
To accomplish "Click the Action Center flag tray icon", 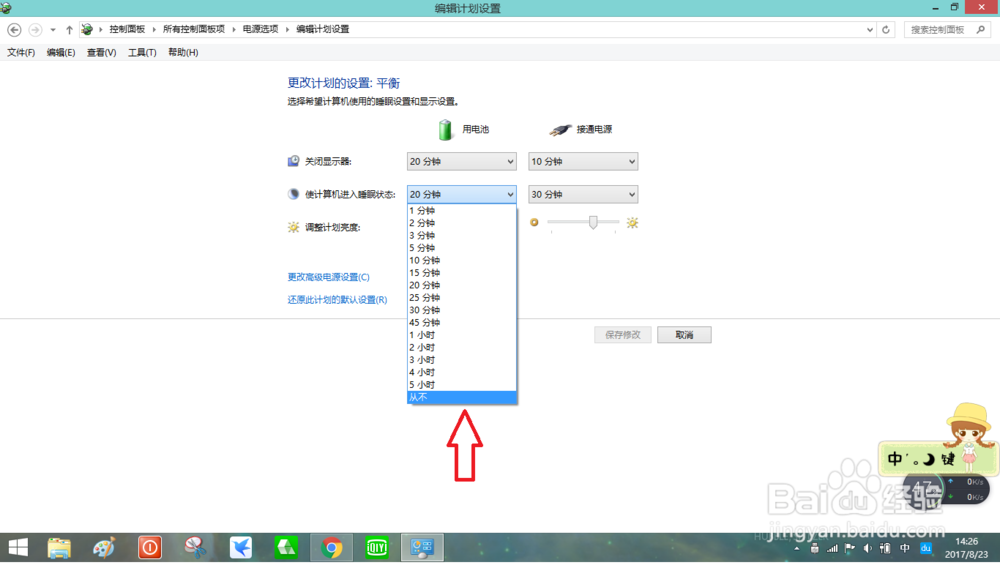I will 849,548.
